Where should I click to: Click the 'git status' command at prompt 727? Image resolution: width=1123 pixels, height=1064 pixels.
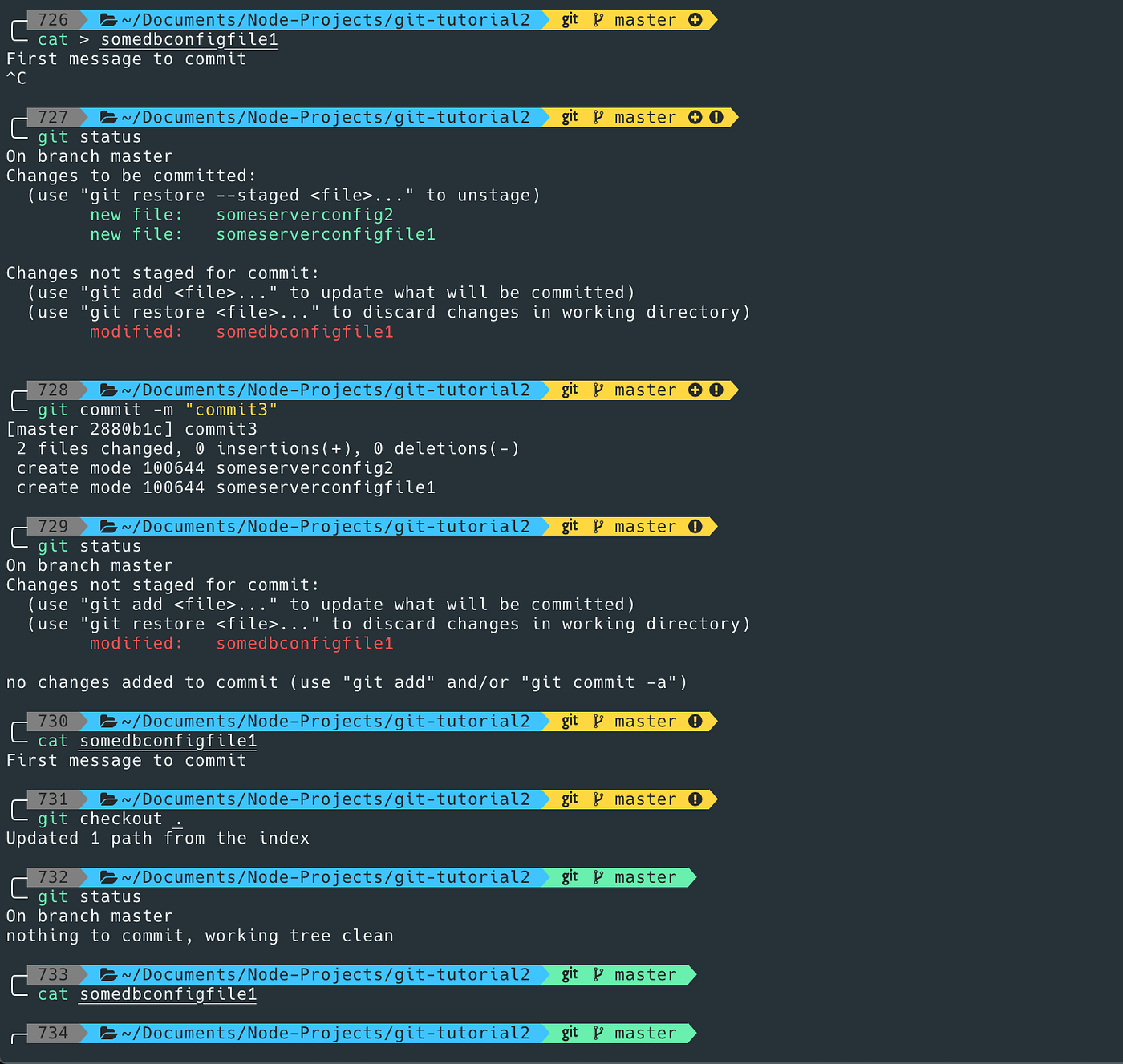point(90,137)
